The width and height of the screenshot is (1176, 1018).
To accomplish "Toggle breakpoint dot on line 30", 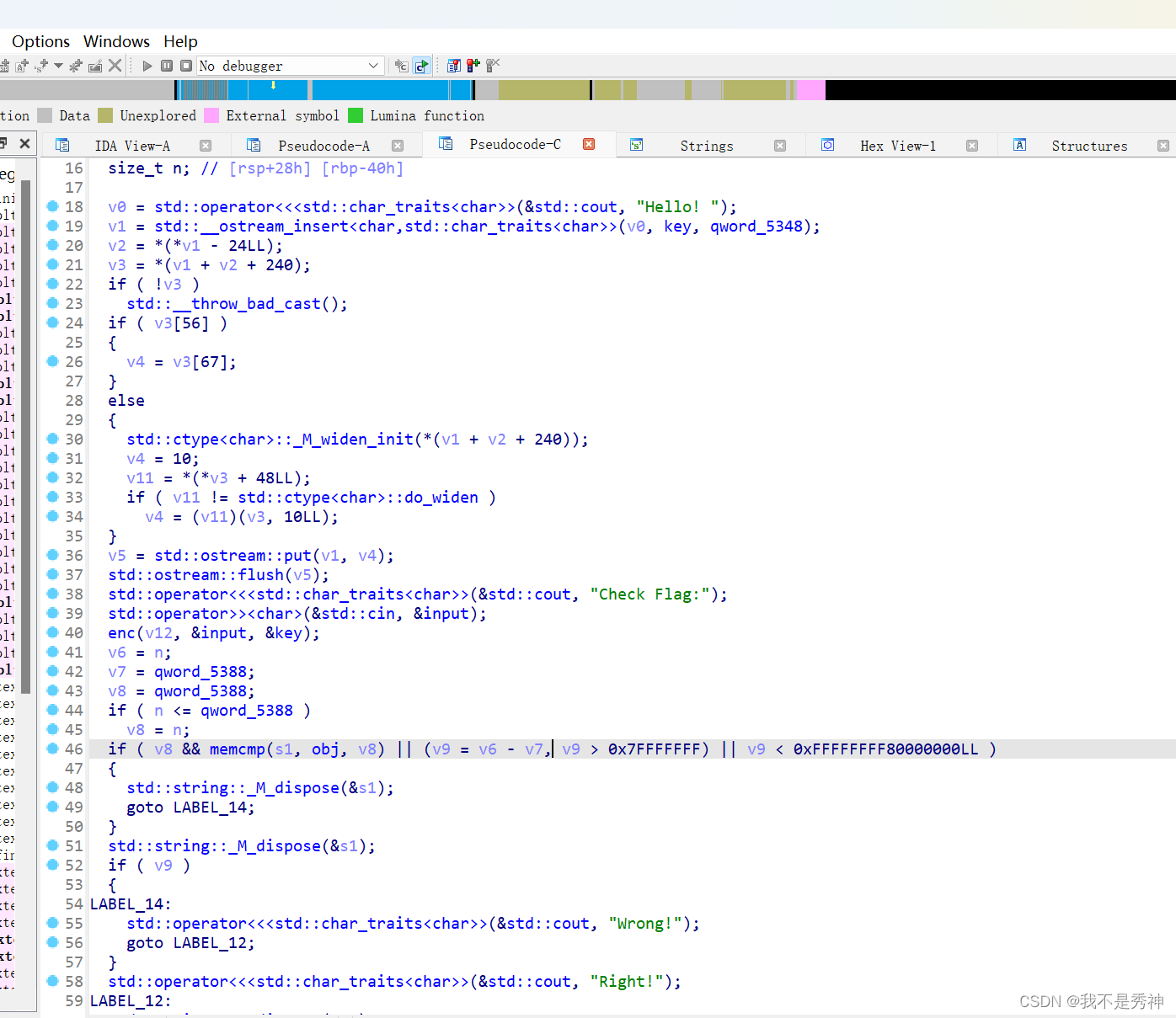I will (52, 439).
